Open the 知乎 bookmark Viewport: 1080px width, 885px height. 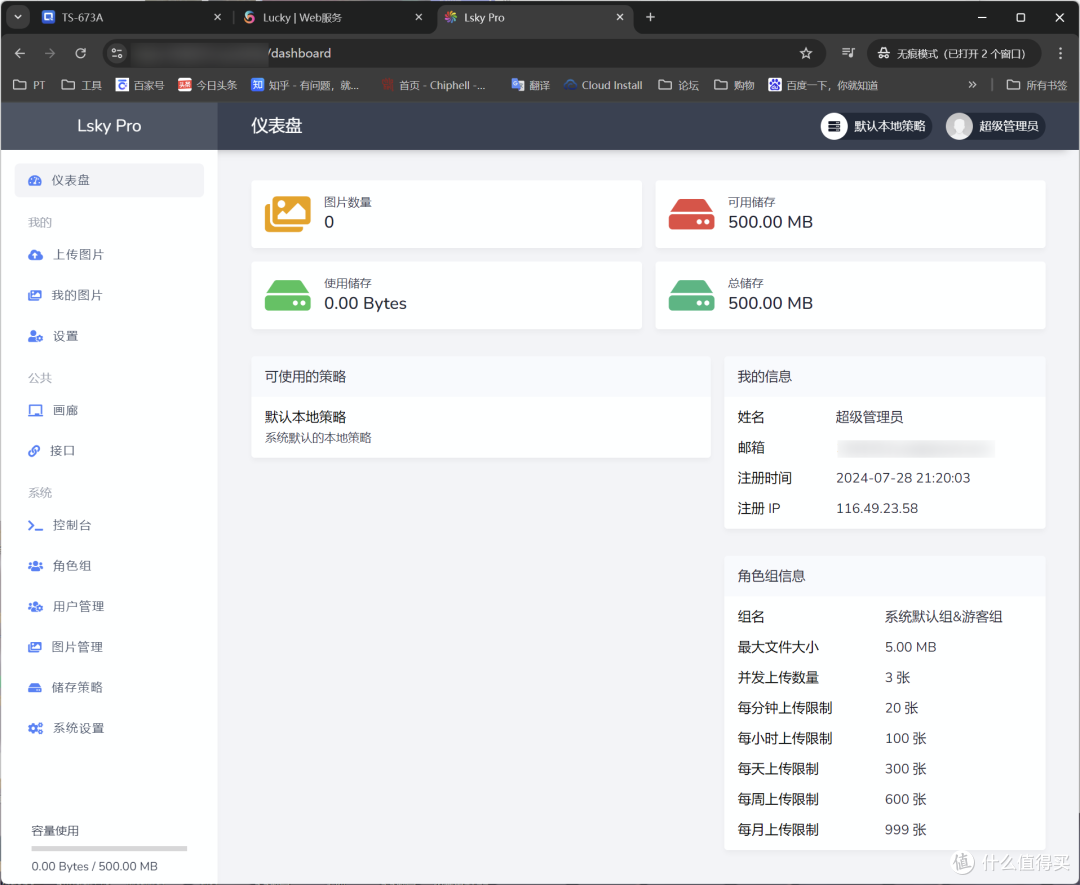(305, 85)
